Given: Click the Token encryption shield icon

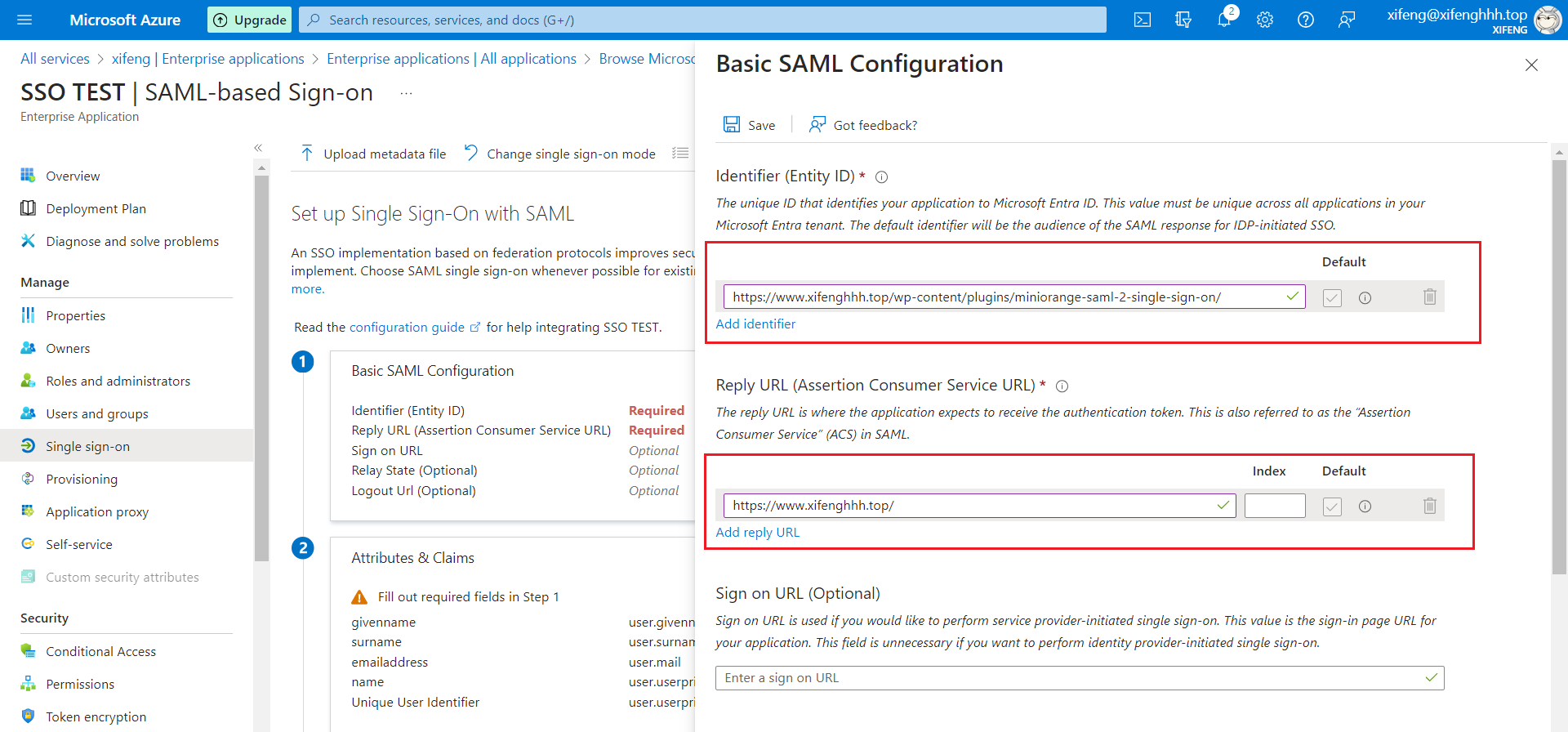Looking at the screenshot, I should (x=28, y=716).
